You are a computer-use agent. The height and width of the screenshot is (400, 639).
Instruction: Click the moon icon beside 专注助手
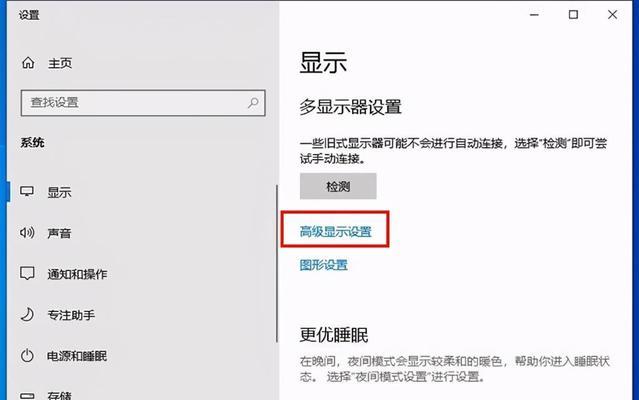27,314
